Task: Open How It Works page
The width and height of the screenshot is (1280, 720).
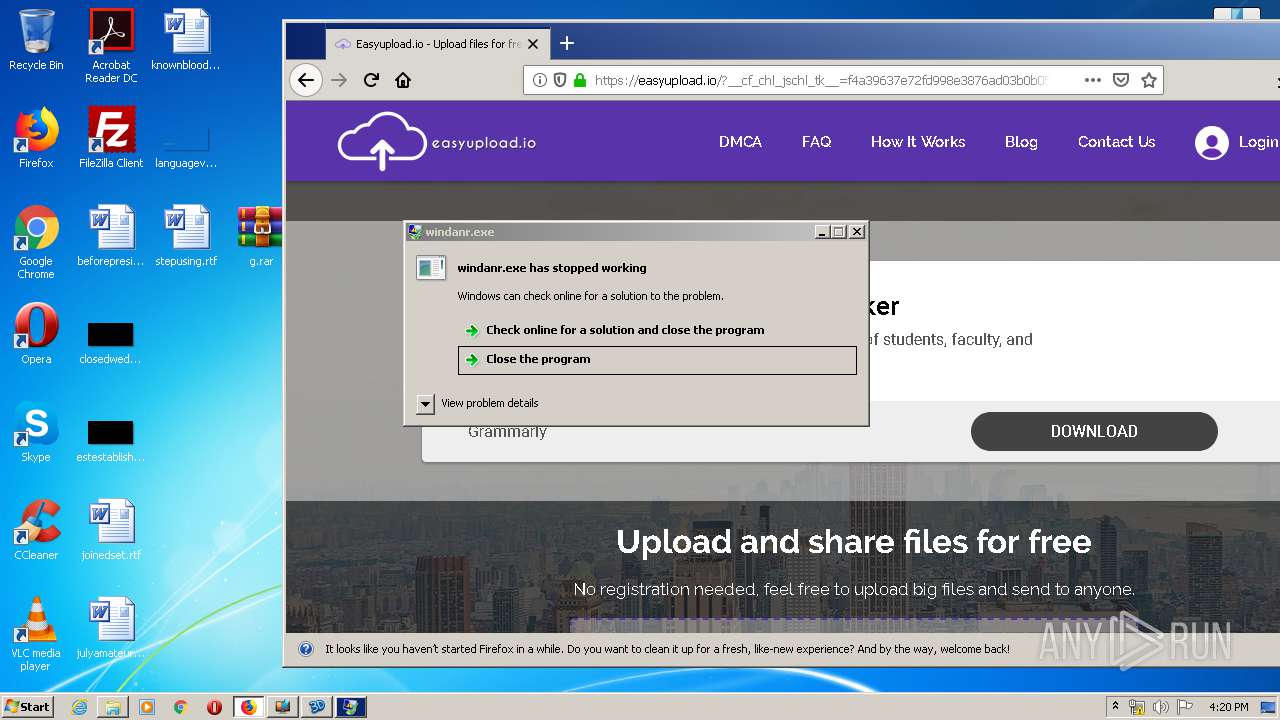Action: [x=918, y=142]
